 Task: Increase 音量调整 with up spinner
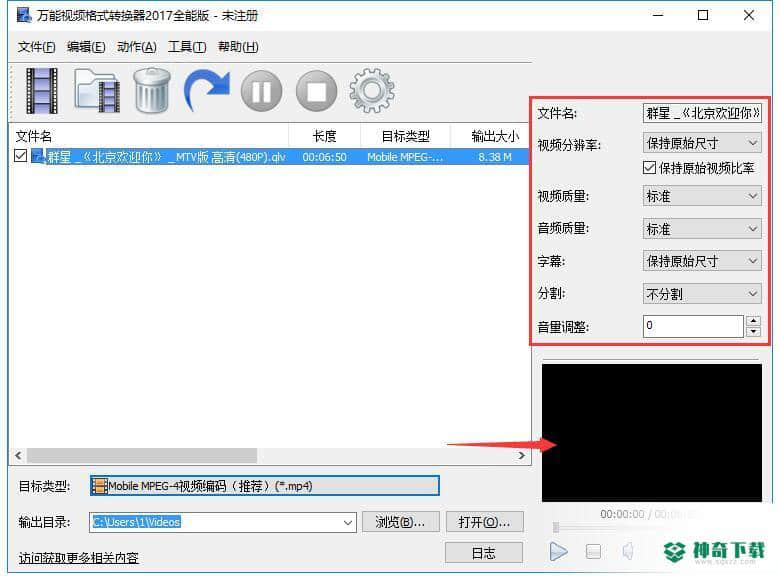(x=754, y=321)
